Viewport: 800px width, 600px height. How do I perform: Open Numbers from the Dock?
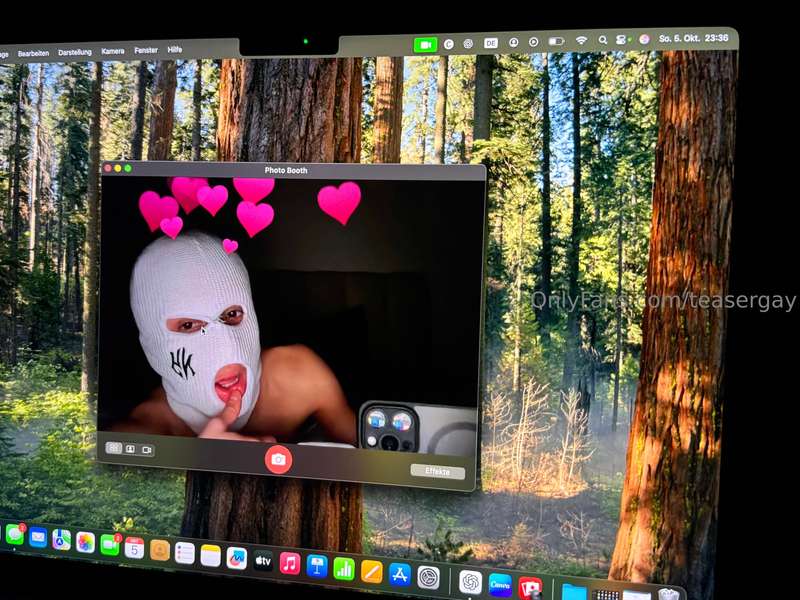pyautogui.click(x=344, y=569)
